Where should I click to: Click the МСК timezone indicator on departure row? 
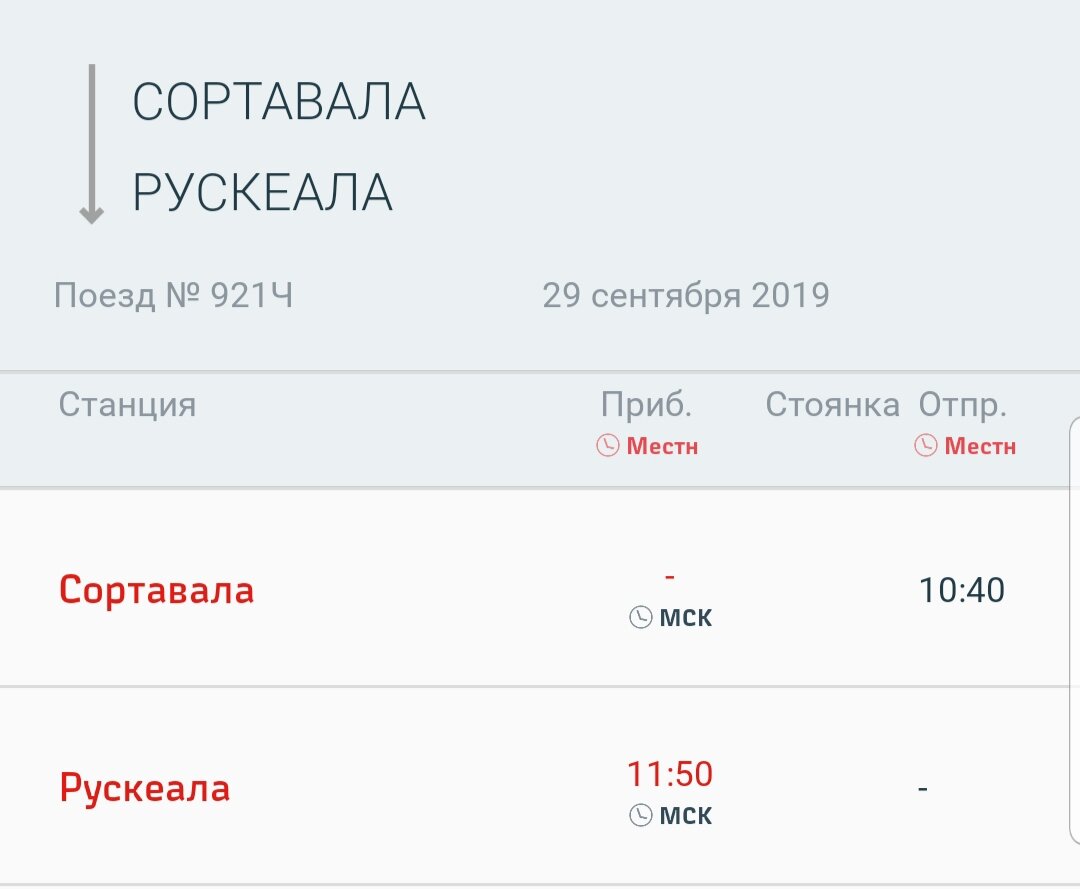coord(686,617)
